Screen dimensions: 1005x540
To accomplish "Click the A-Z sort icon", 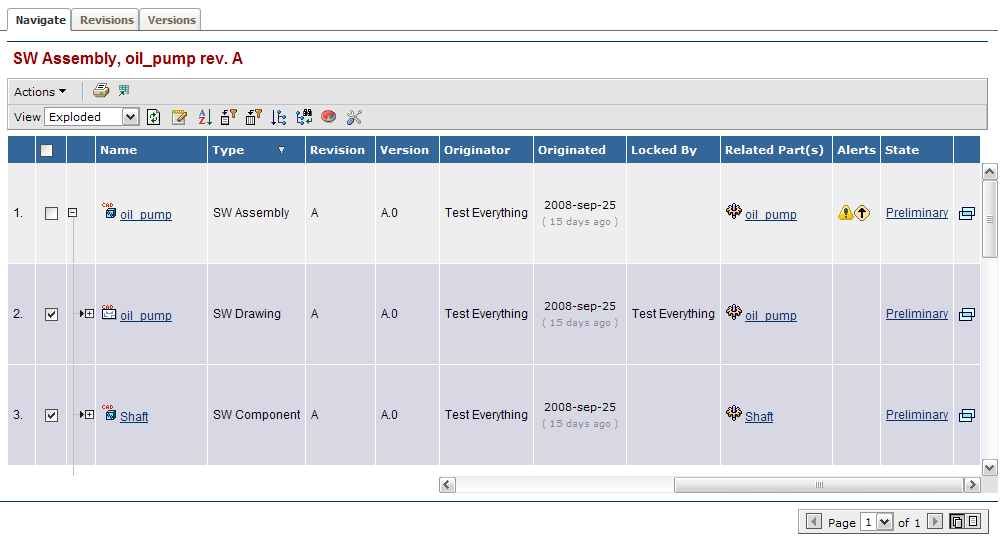I will pyautogui.click(x=205, y=117).
